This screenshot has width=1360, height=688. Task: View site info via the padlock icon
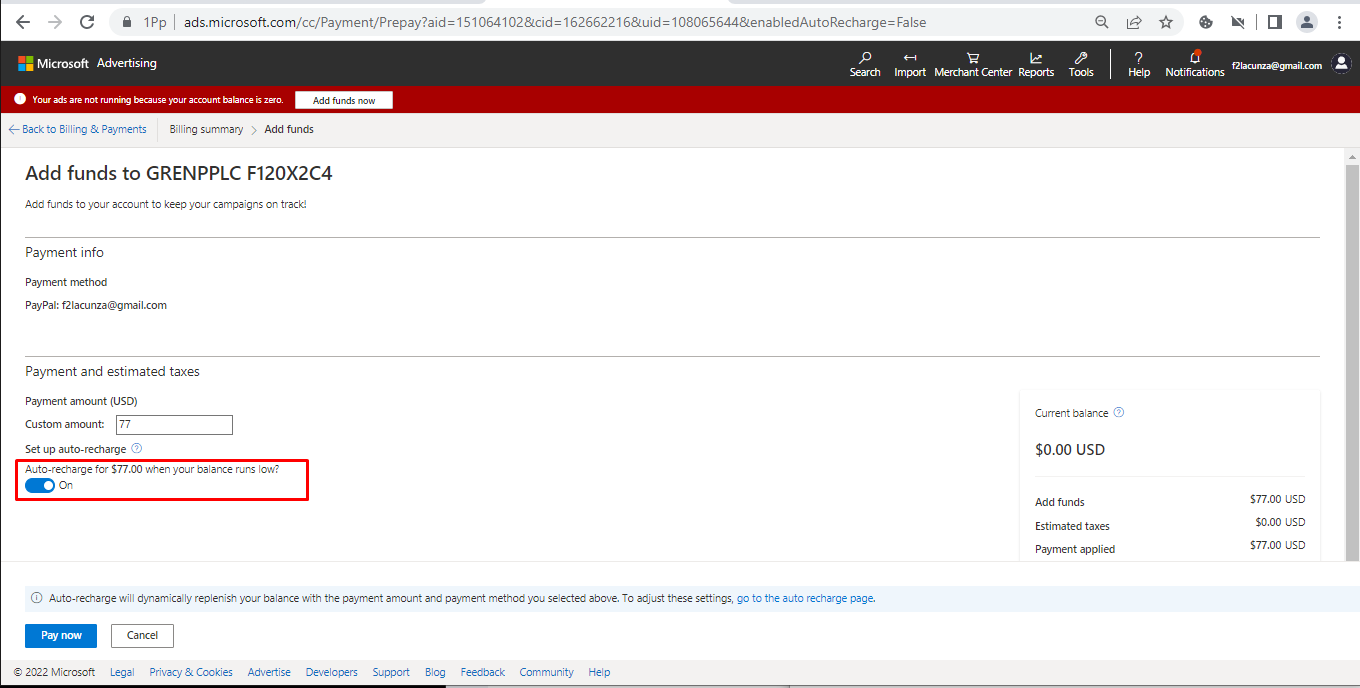pyautogui.click(x=126, y=22)
